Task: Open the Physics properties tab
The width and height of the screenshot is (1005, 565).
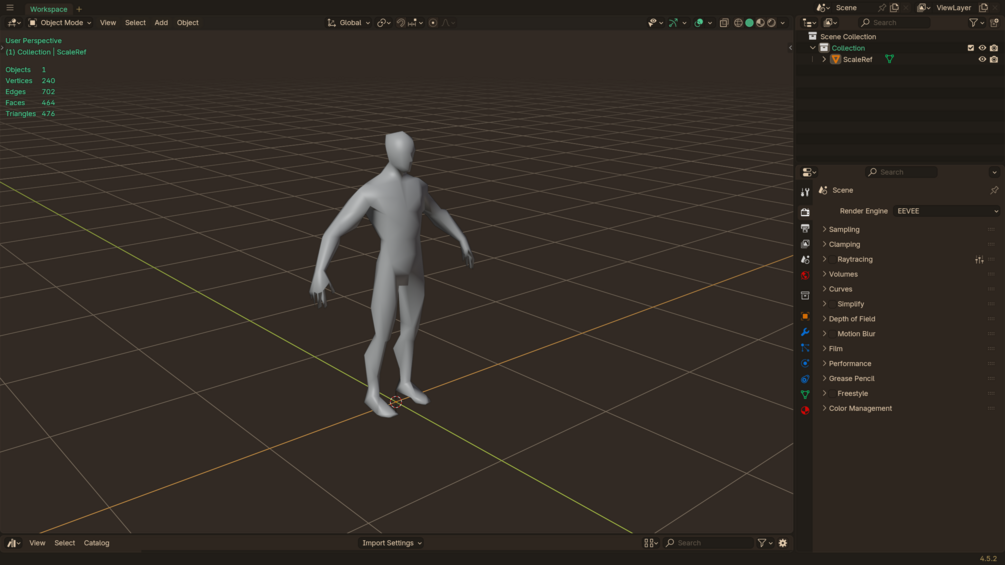Action: [x=805, y=363]
